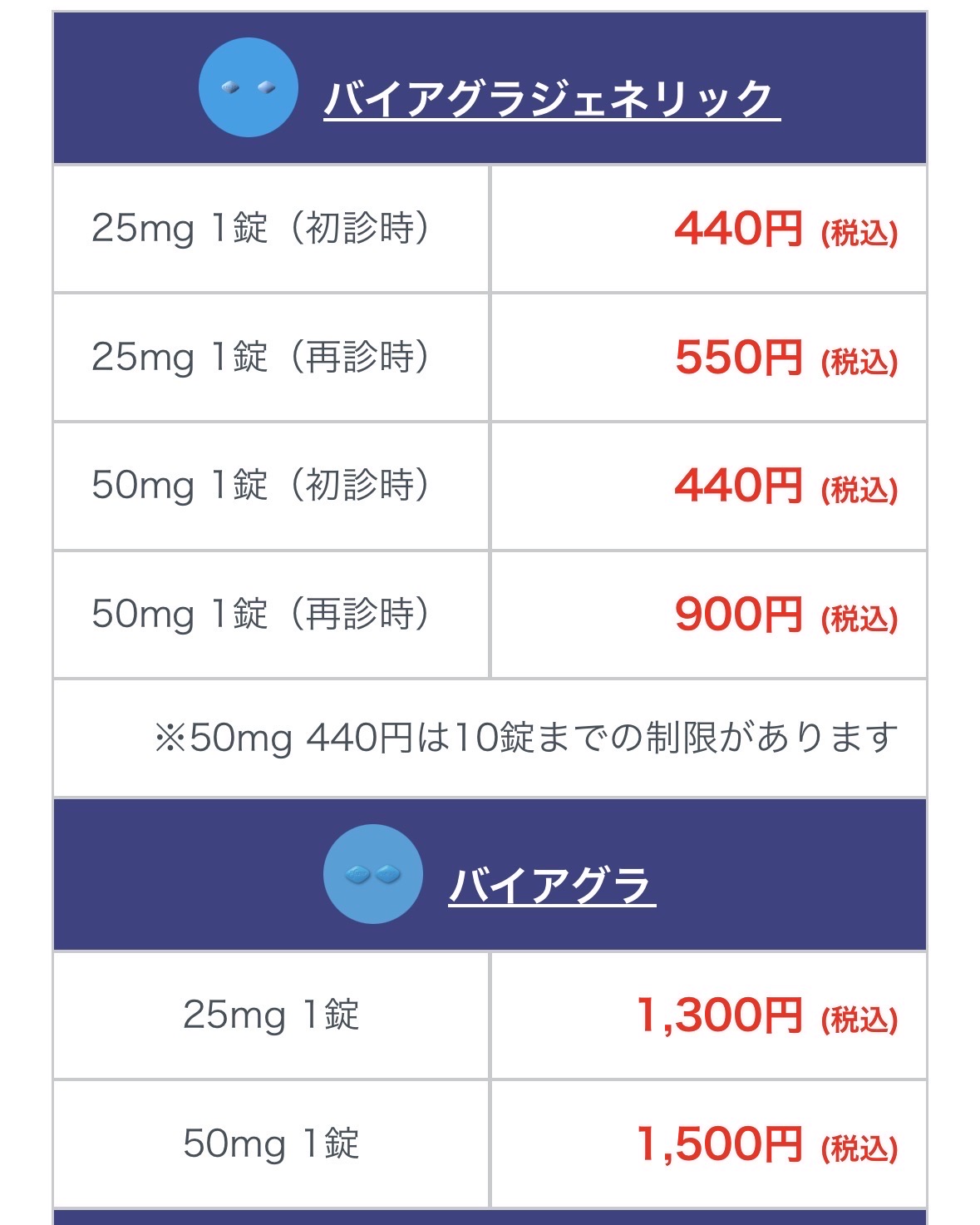The width and height of the screenshot is (980, 1225).
Task: Select the 25mg 1錠（初診時） label cell
Action: pos(261,228)
